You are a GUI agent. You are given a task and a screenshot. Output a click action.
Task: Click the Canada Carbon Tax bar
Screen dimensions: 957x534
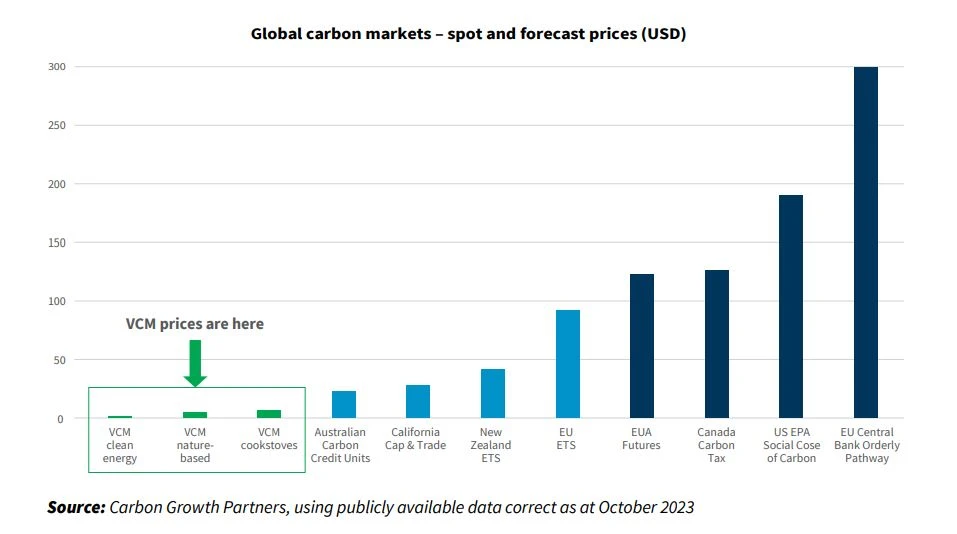click(716, 344)
